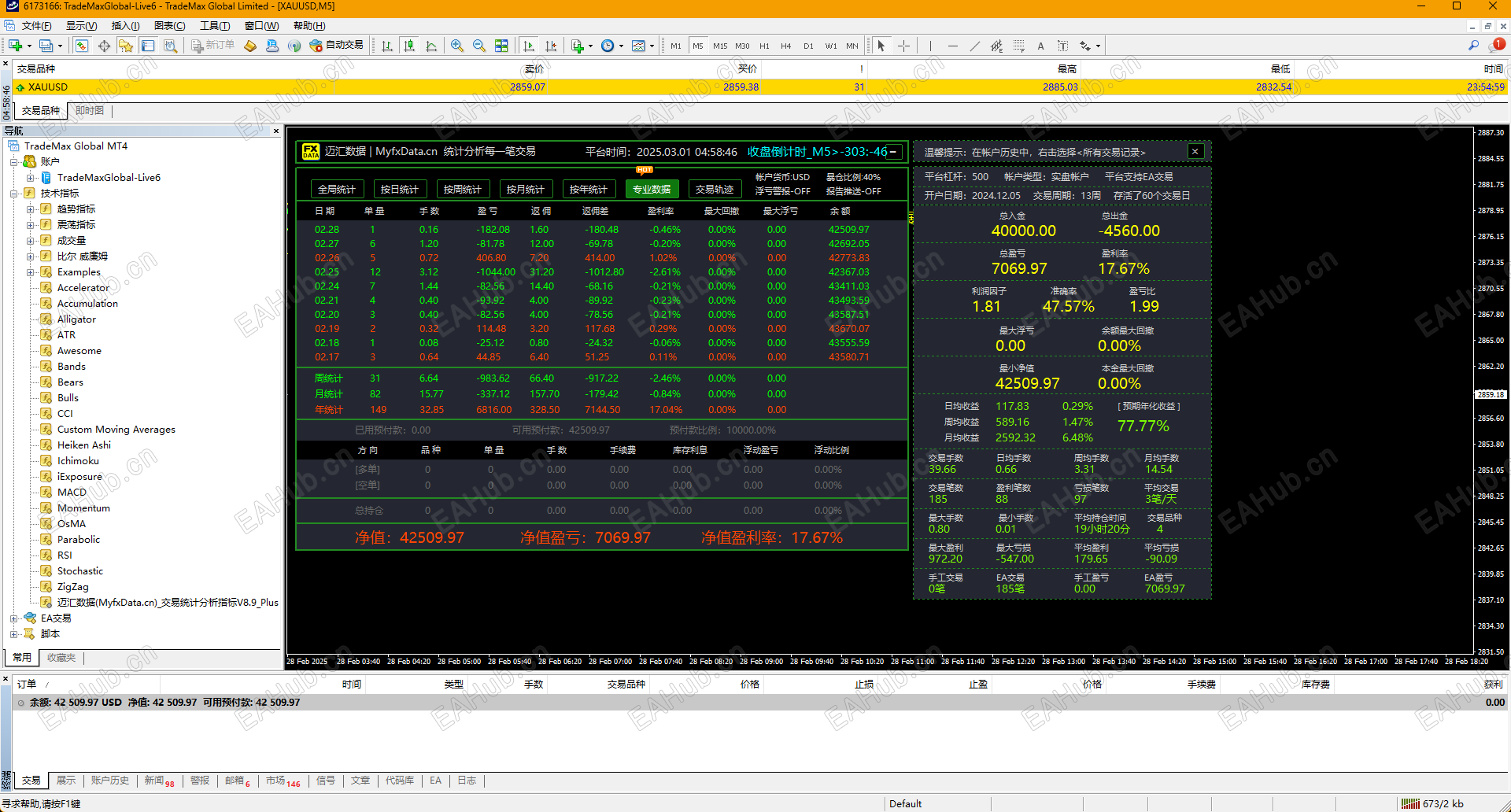
Task: Select the trendline drawing tool
Action: (x=975, y=46)
